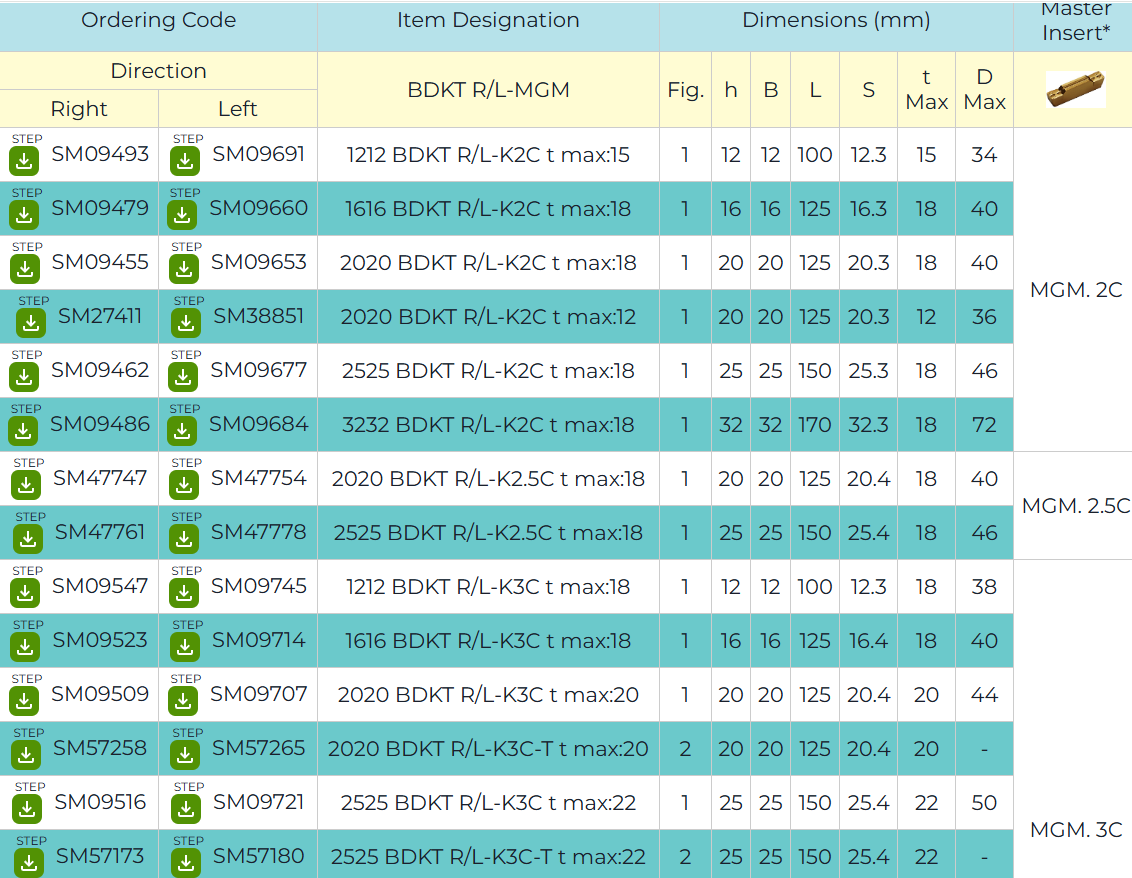Click STEP download icon beside SM27411
This screenshot has height=878, width=1132.
coord(32,321)
